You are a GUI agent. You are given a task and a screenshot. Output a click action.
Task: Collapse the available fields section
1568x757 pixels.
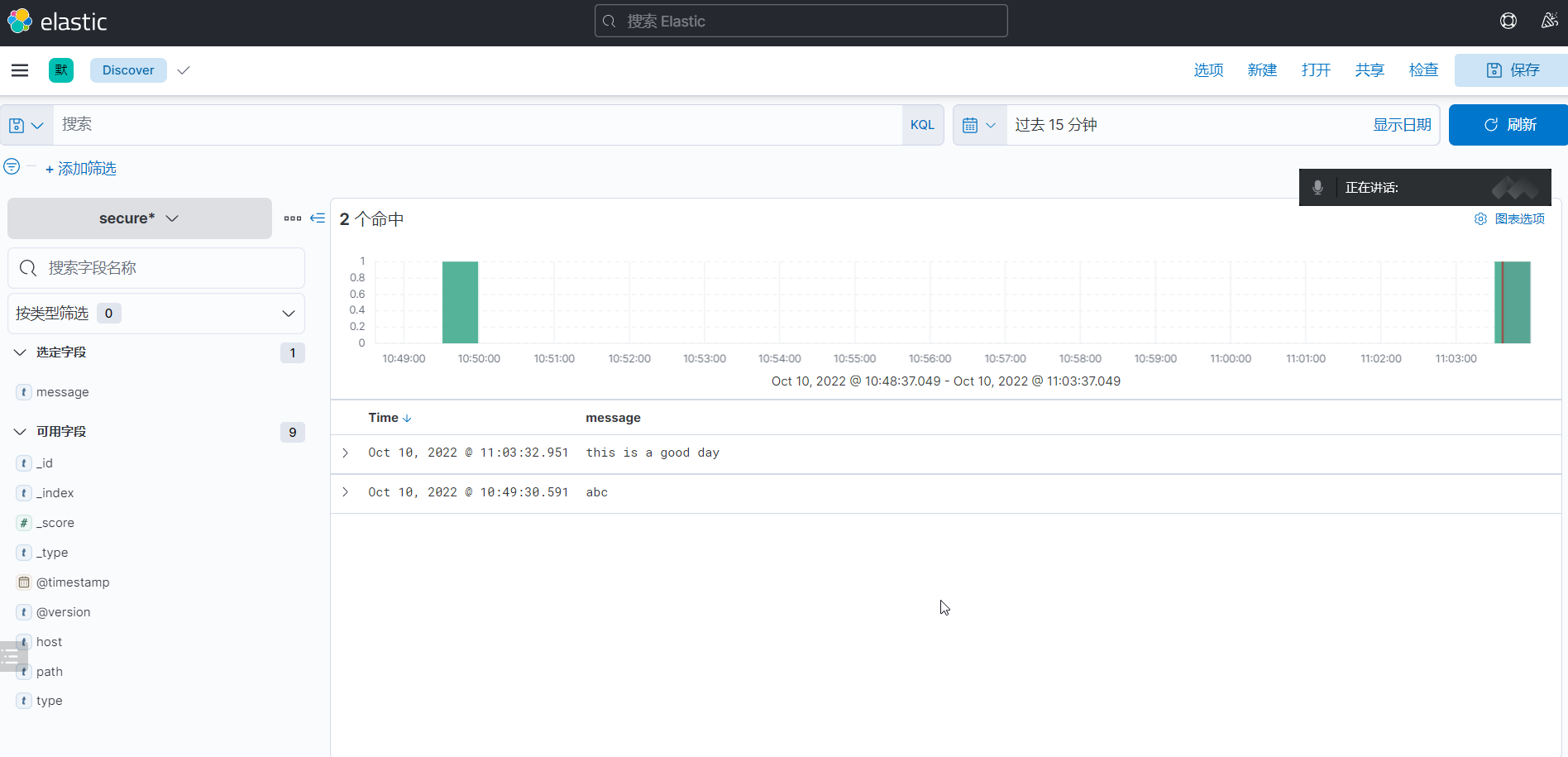coord(20,432)
